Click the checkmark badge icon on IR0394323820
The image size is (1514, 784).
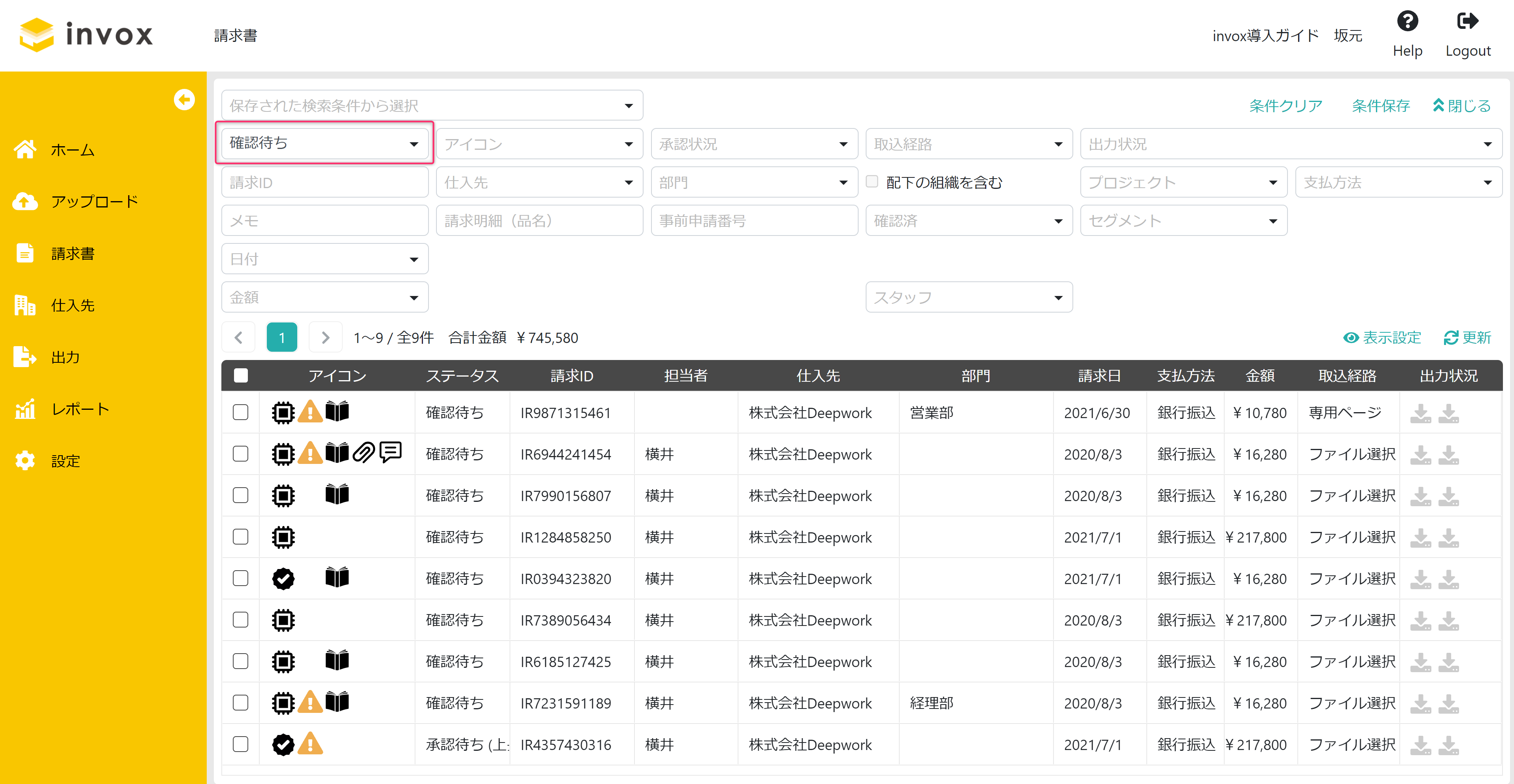coord(283,578)
